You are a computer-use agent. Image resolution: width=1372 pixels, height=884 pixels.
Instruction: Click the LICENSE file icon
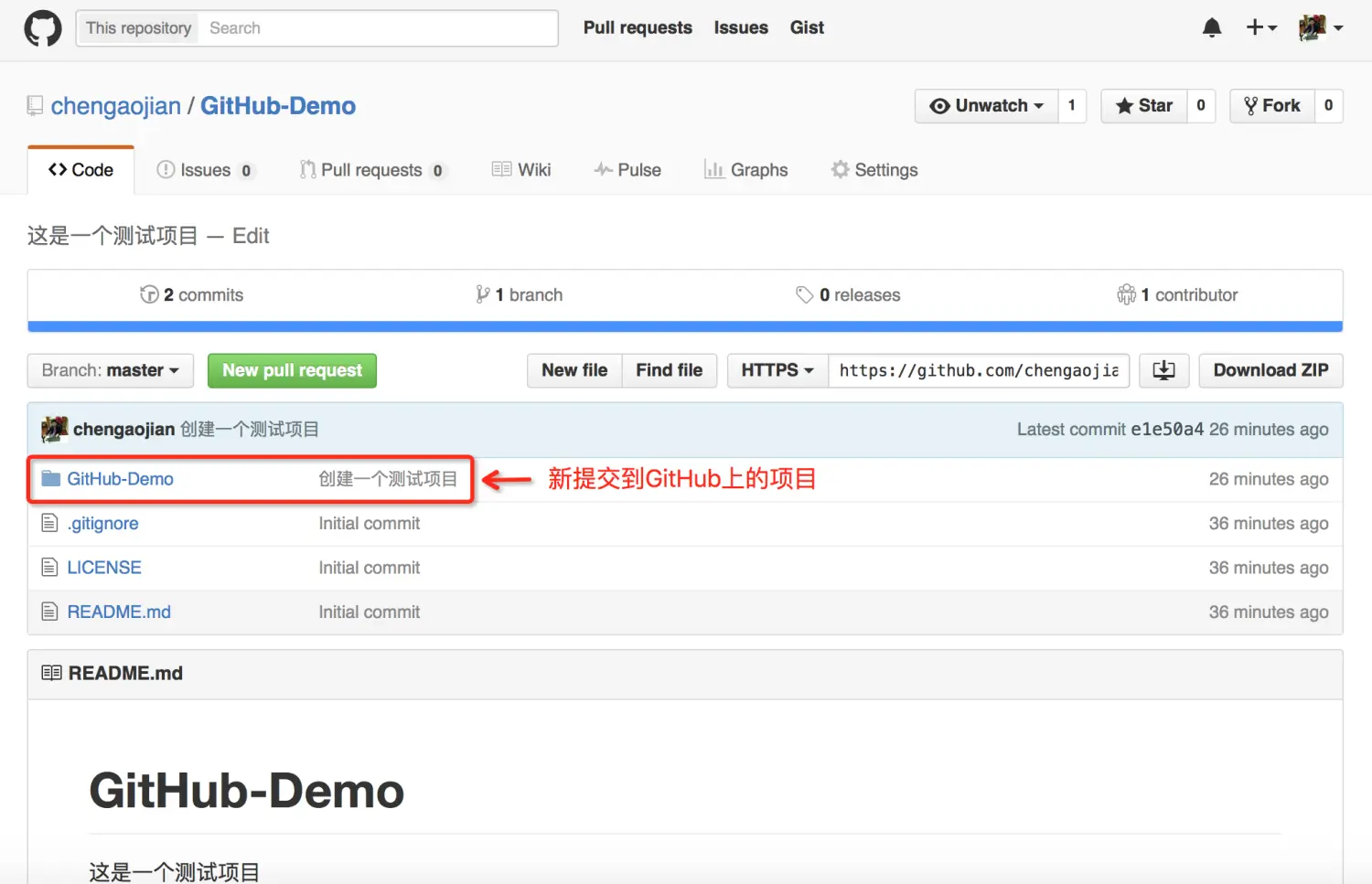coord(50,568)
